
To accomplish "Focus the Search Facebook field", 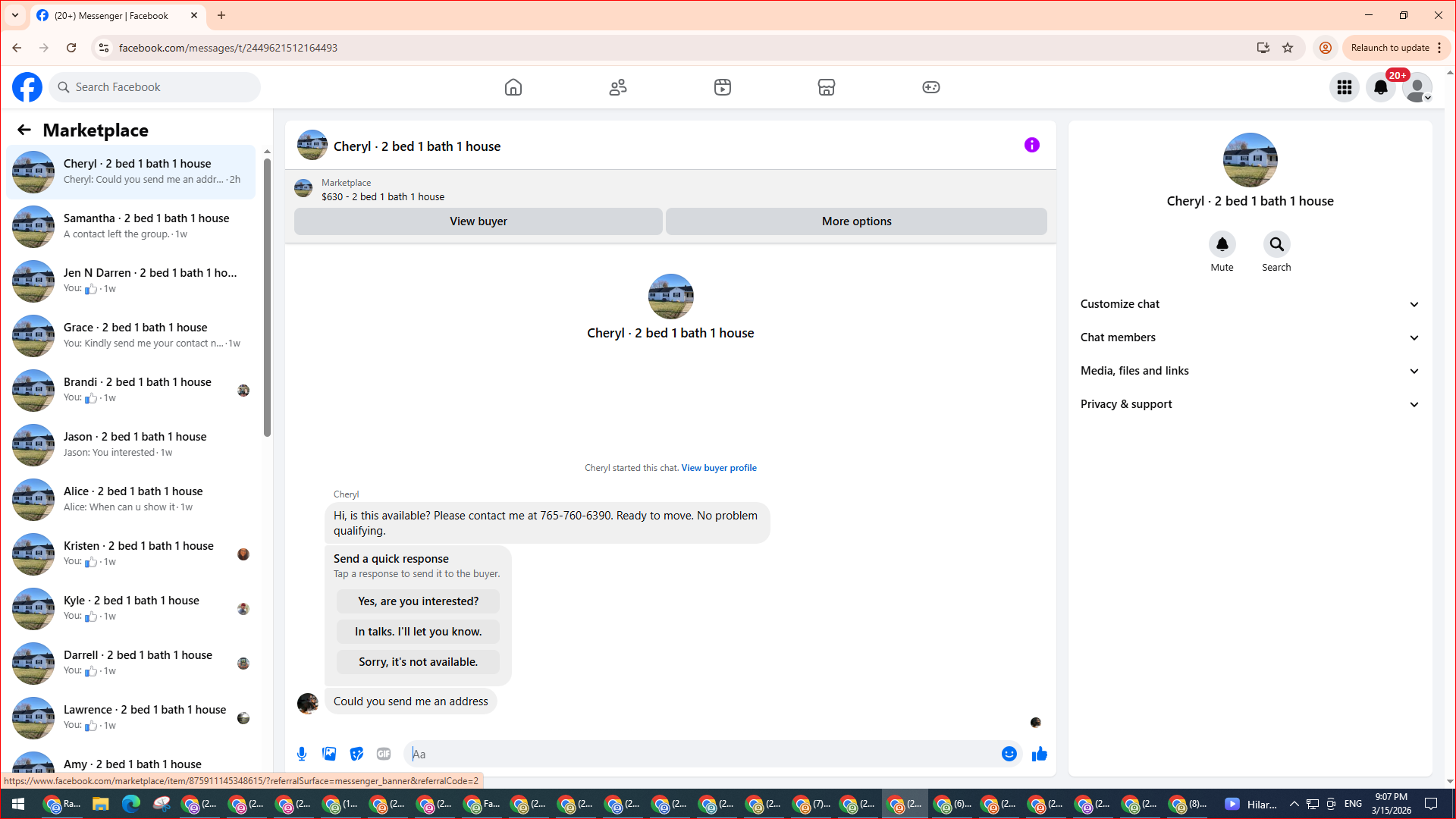I will pyautogui.click(x=155, y=87).
